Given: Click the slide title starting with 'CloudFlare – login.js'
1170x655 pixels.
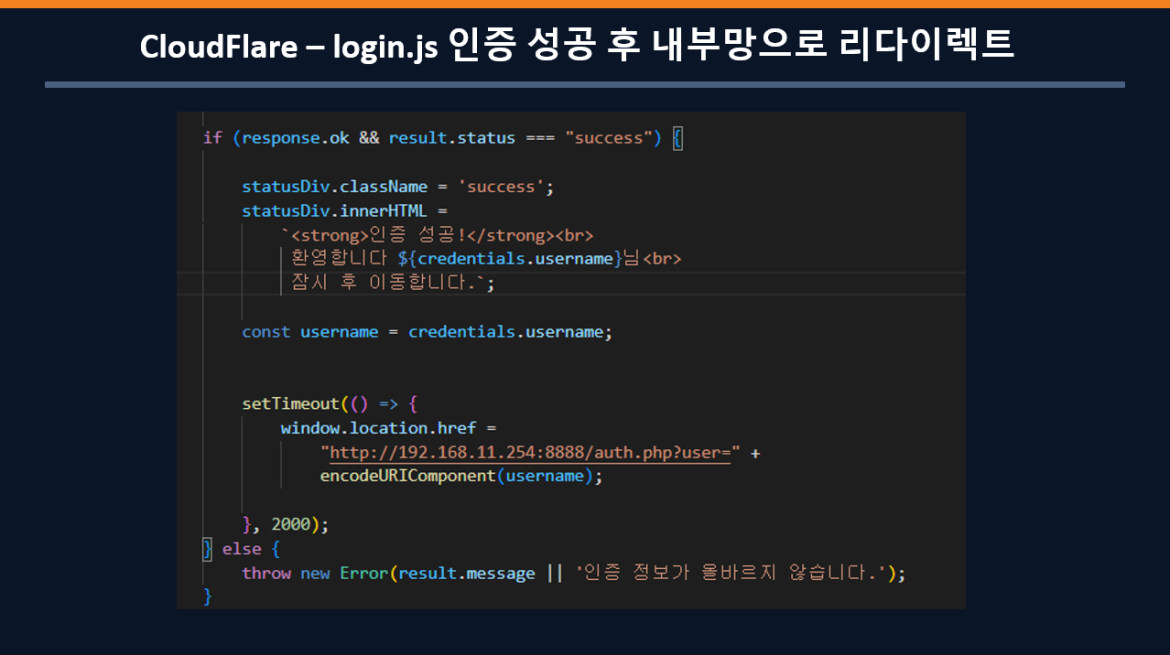Looking at the screenshot, I should (576, 45).
